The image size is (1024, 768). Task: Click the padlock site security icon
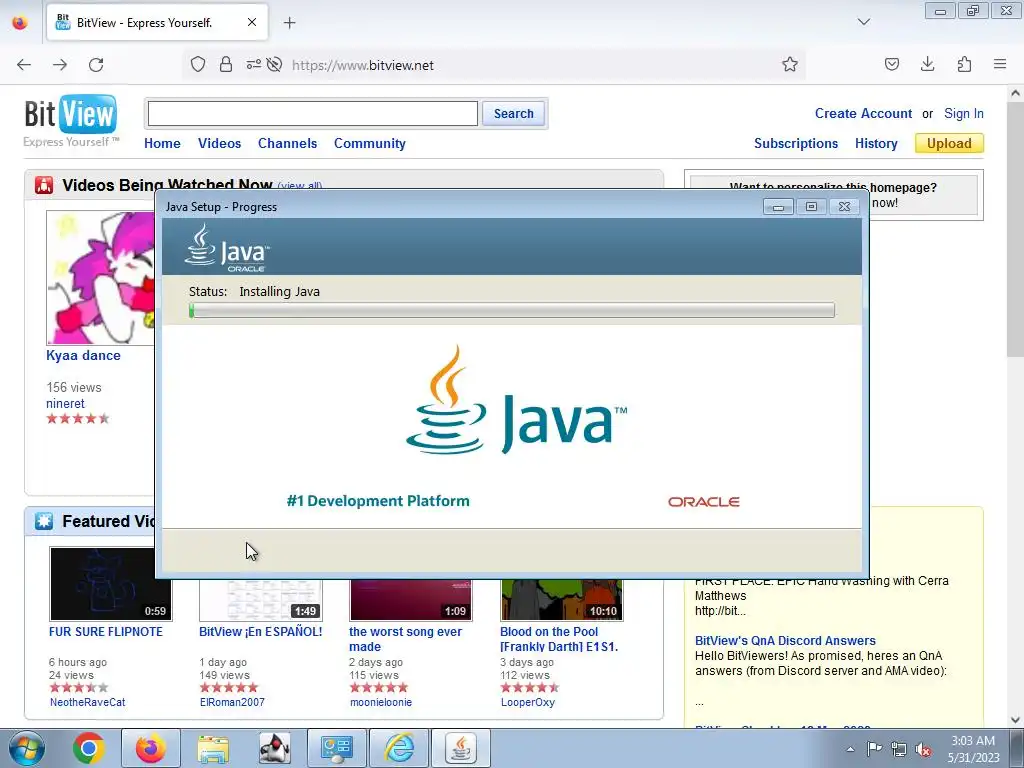point(226,65)
